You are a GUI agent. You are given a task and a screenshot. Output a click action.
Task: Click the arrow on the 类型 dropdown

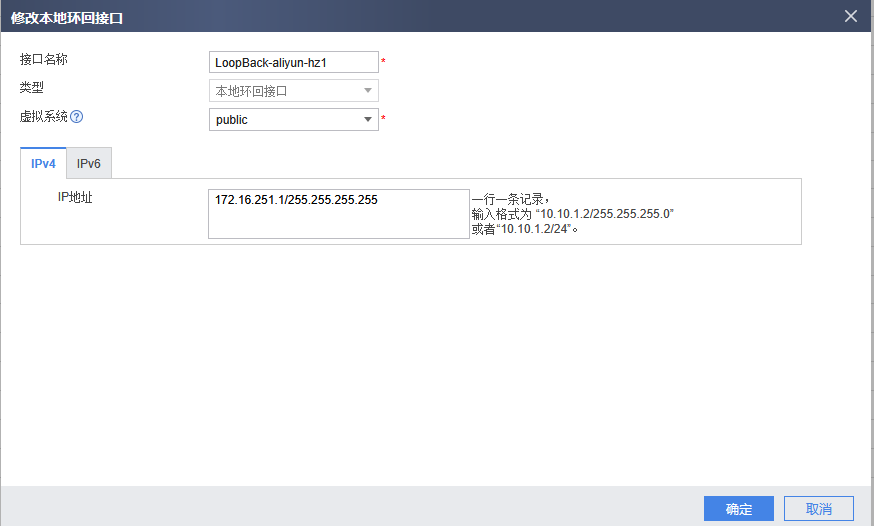[x=368, y=91]
